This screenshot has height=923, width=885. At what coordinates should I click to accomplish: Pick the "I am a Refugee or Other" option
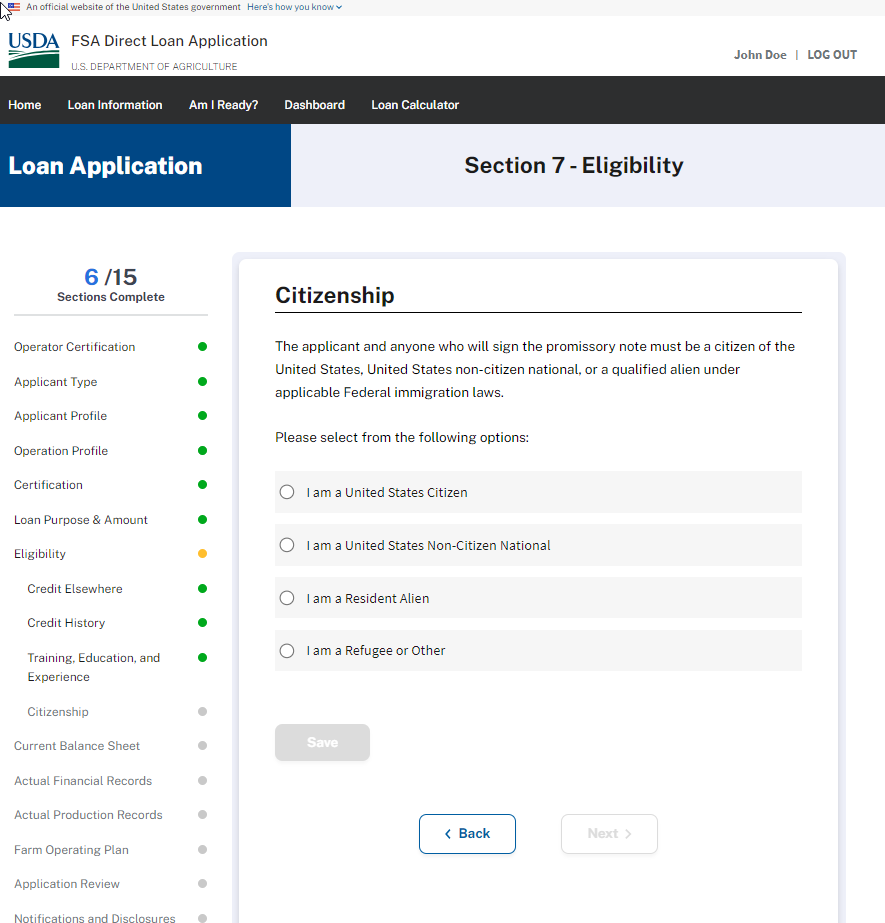[x=287, y=651]
